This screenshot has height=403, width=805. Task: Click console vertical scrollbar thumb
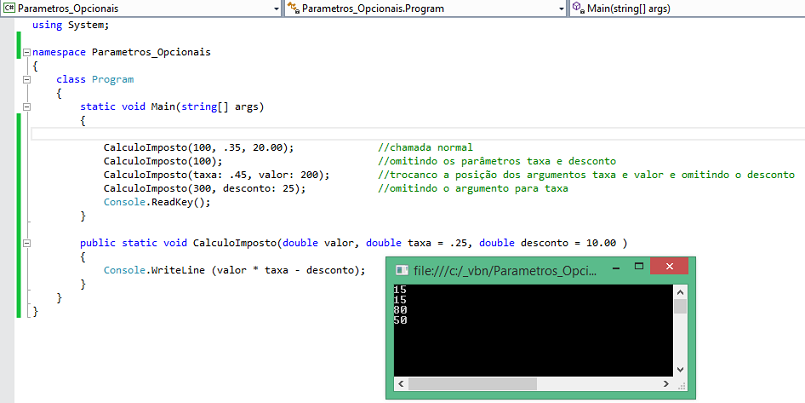pos(680,306)
